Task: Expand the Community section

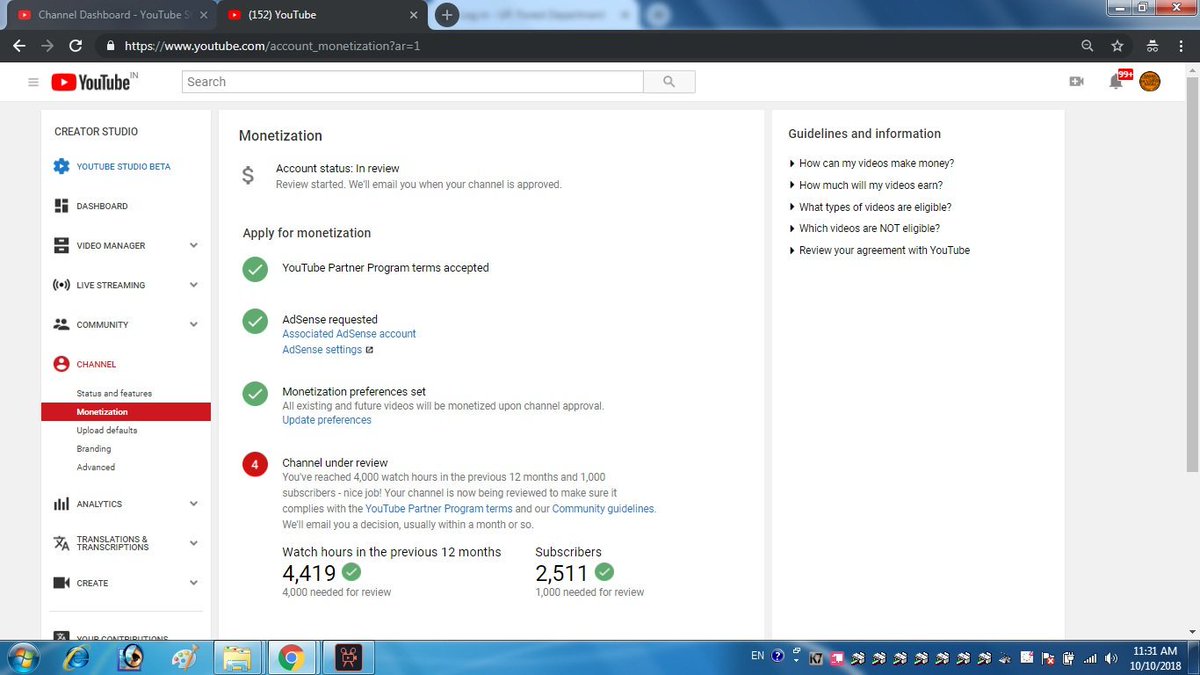Action: point(193,325)
